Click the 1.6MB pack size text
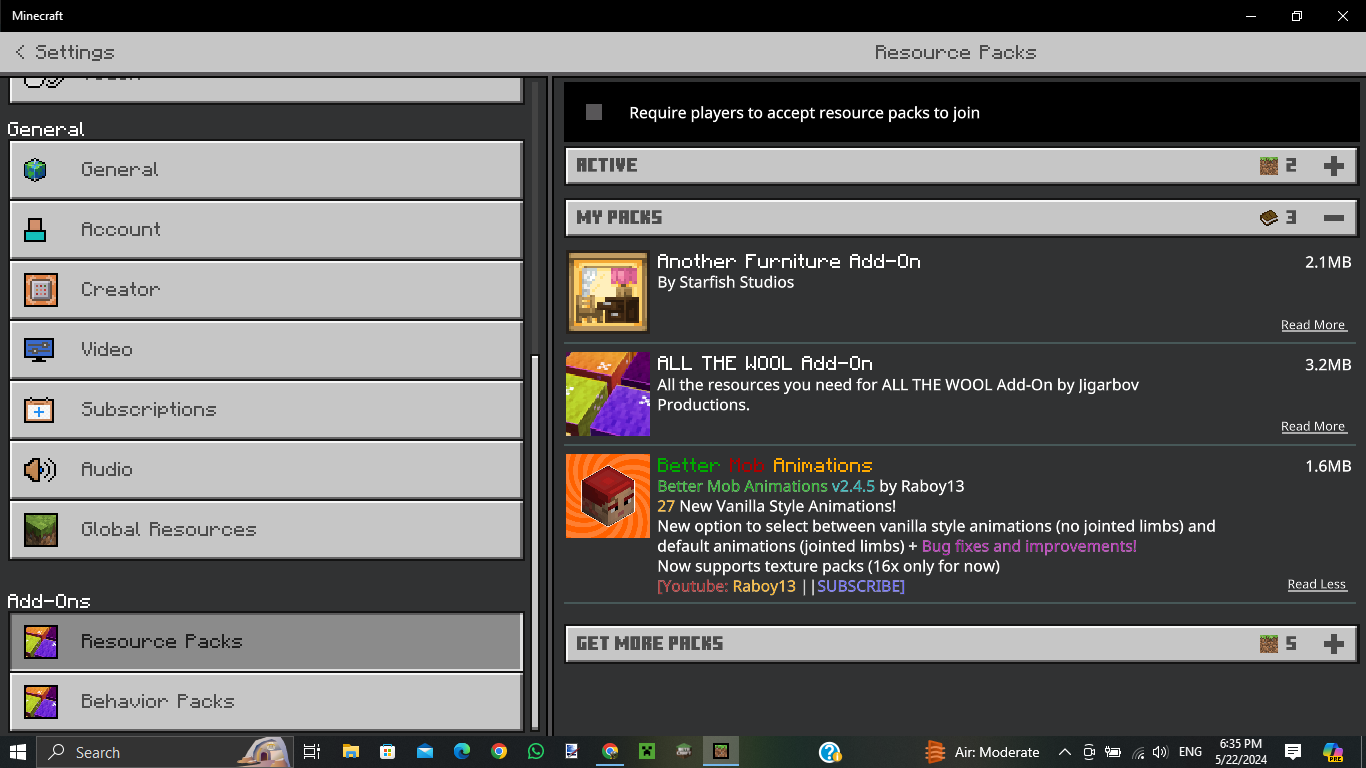The image size is (1366, 768). point(1328,466)
